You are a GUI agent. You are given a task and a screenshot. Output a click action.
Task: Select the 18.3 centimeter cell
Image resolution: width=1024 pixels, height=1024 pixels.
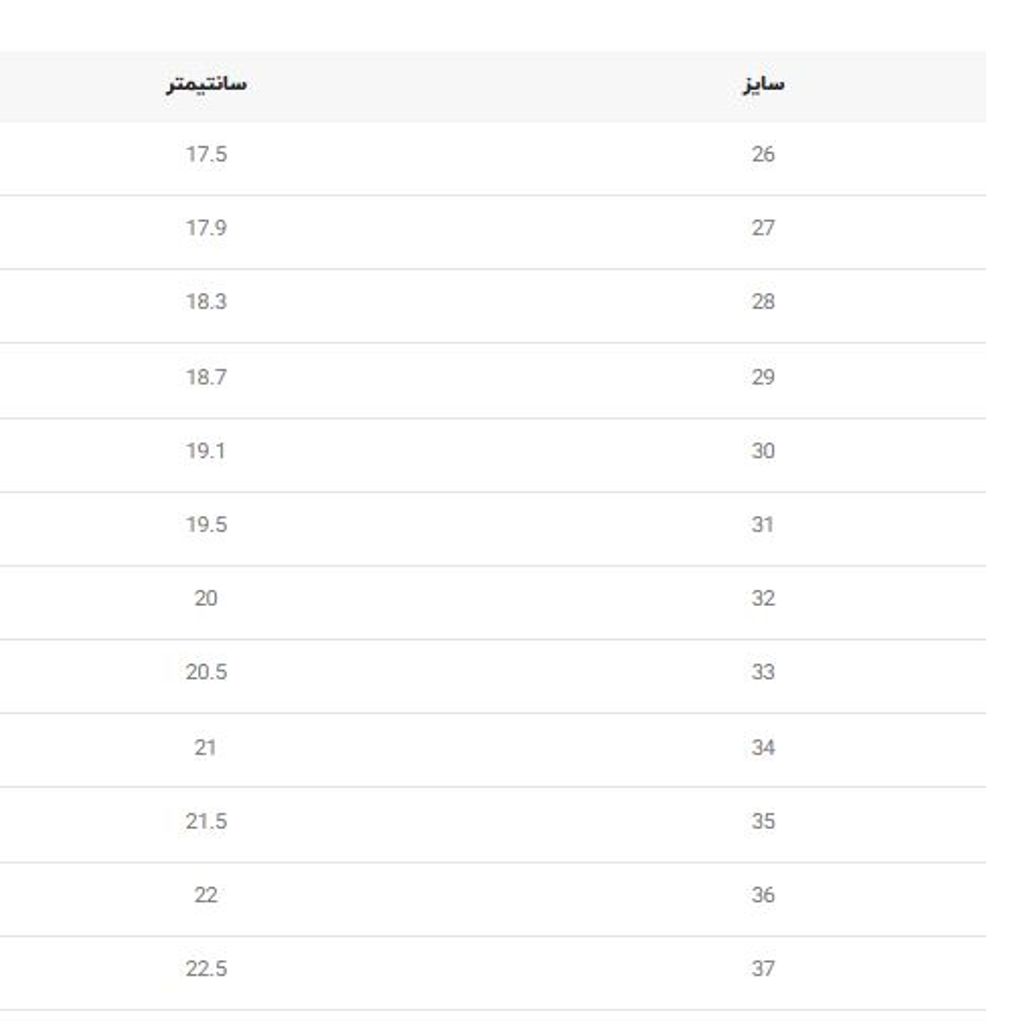pyautogui.click(x=206, y=302)
